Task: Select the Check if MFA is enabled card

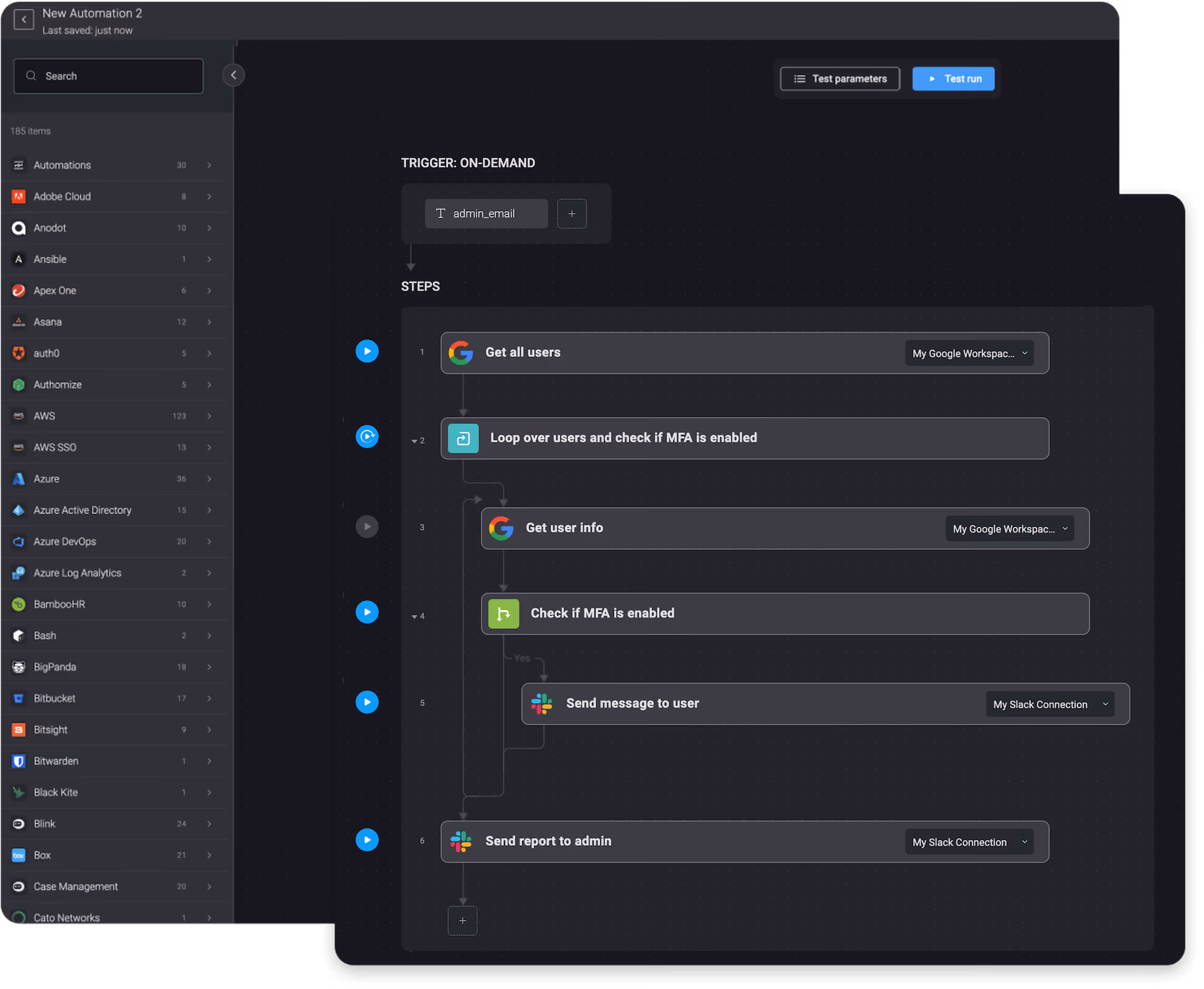Action: (785, 614)
